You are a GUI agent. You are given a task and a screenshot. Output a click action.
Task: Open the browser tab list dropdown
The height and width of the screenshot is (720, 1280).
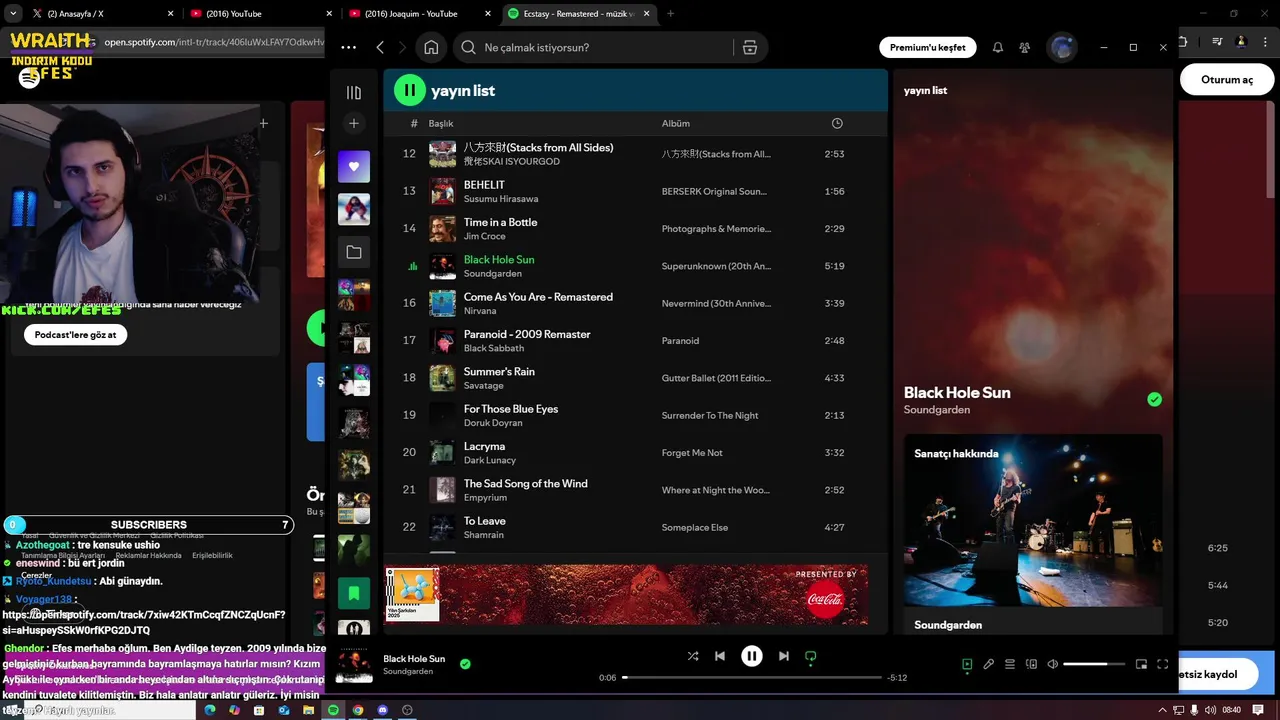pyautogui.click(x=13, y=14)
